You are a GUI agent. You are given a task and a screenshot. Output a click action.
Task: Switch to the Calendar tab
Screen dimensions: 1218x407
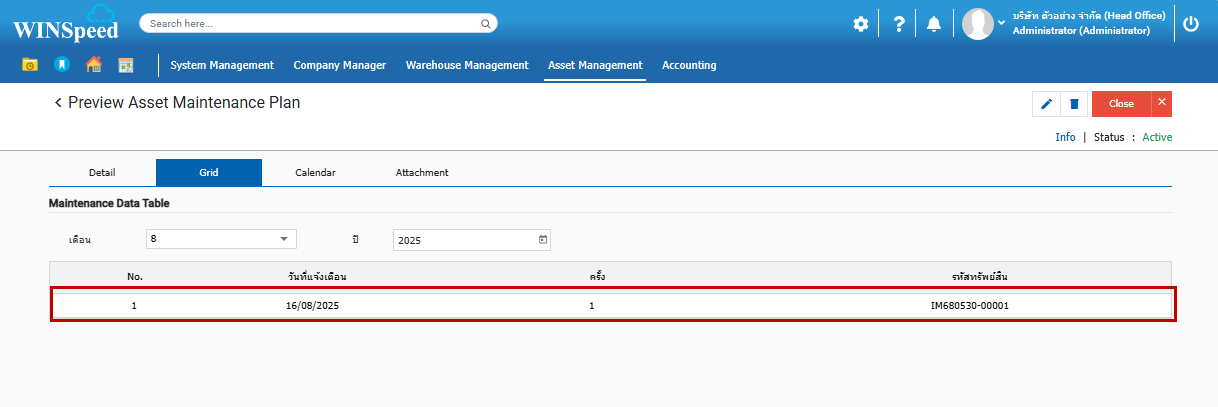click(x=315, y=172)
